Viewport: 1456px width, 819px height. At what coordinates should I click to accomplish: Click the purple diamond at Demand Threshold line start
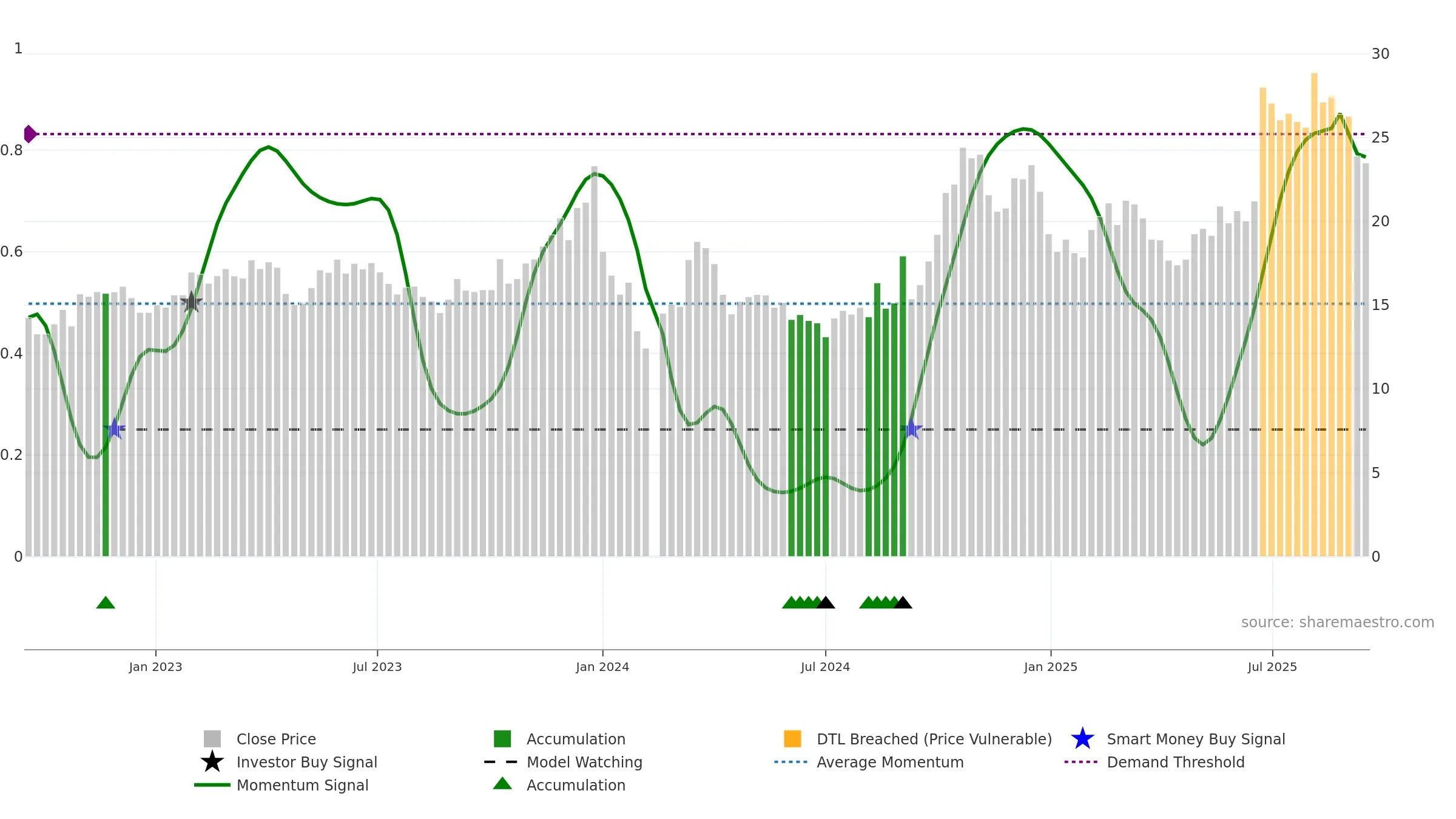[30, 134]
